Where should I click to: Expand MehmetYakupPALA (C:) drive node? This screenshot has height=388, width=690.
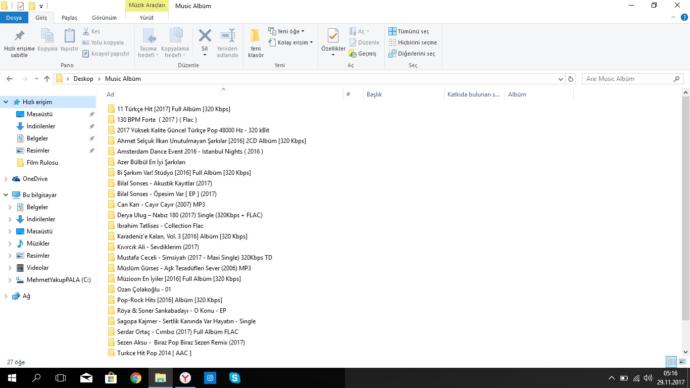pos(10,280)
